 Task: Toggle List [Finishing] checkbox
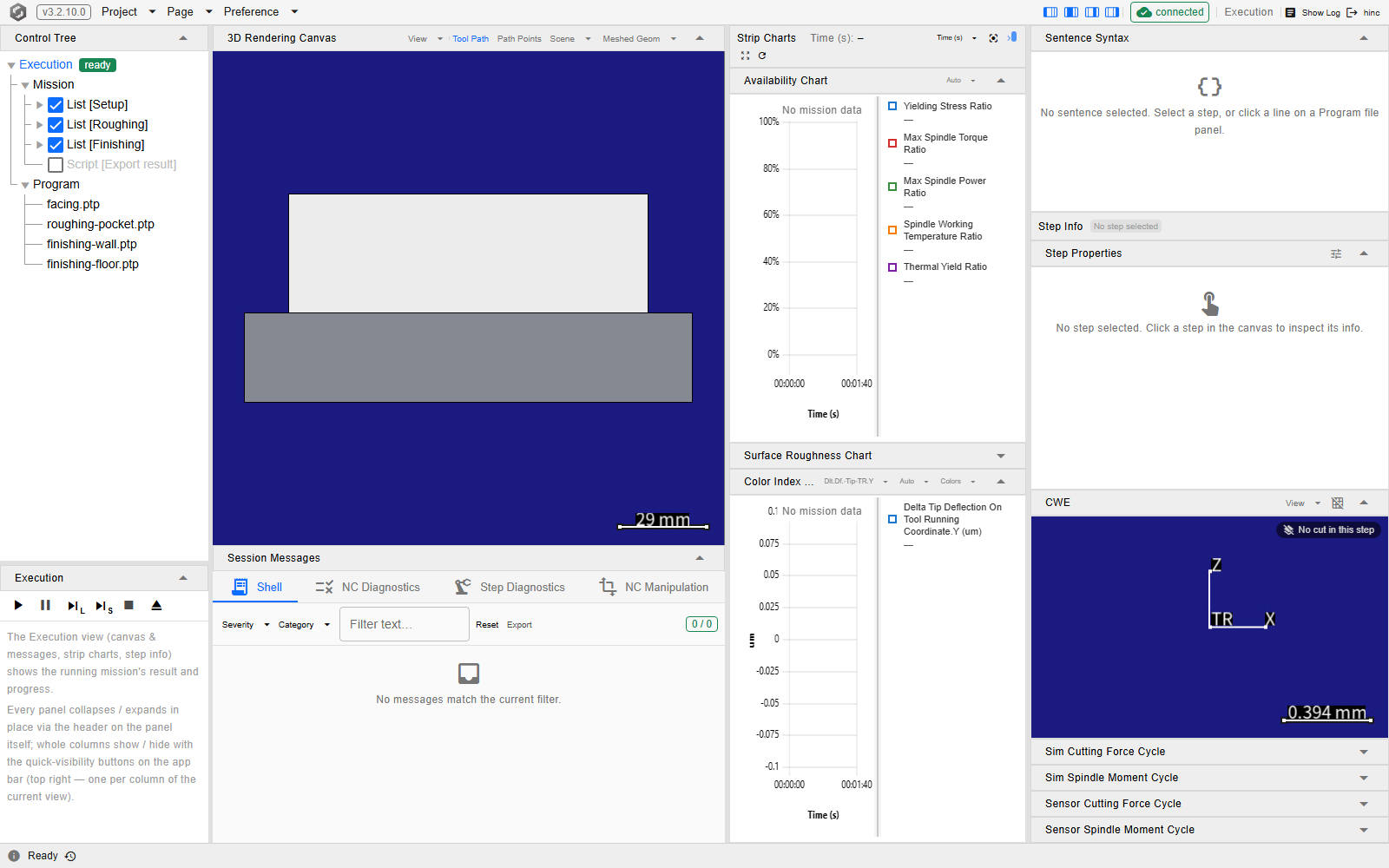(56, 145)
